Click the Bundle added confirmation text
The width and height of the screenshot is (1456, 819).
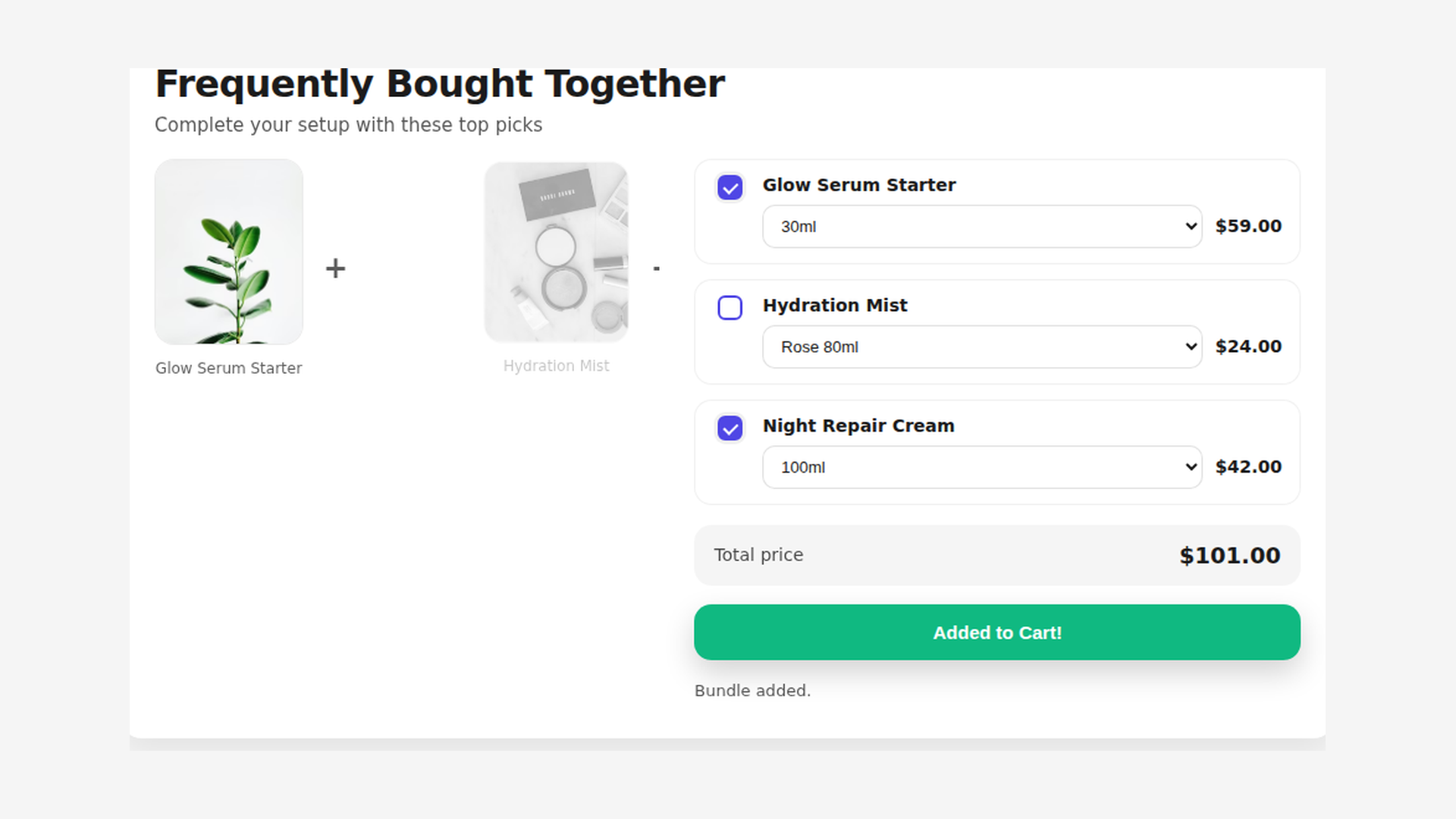(752, 690)
